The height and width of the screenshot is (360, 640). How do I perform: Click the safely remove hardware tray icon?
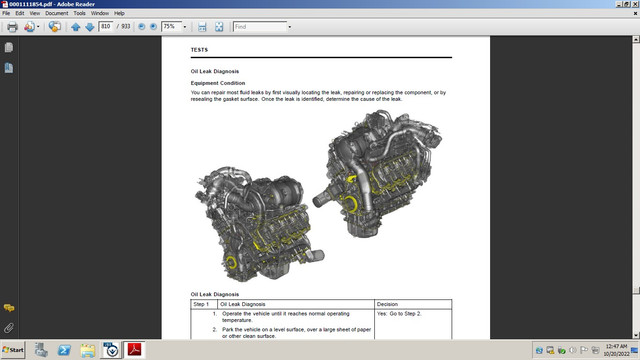pyautogui.click(x=562, y=350)
